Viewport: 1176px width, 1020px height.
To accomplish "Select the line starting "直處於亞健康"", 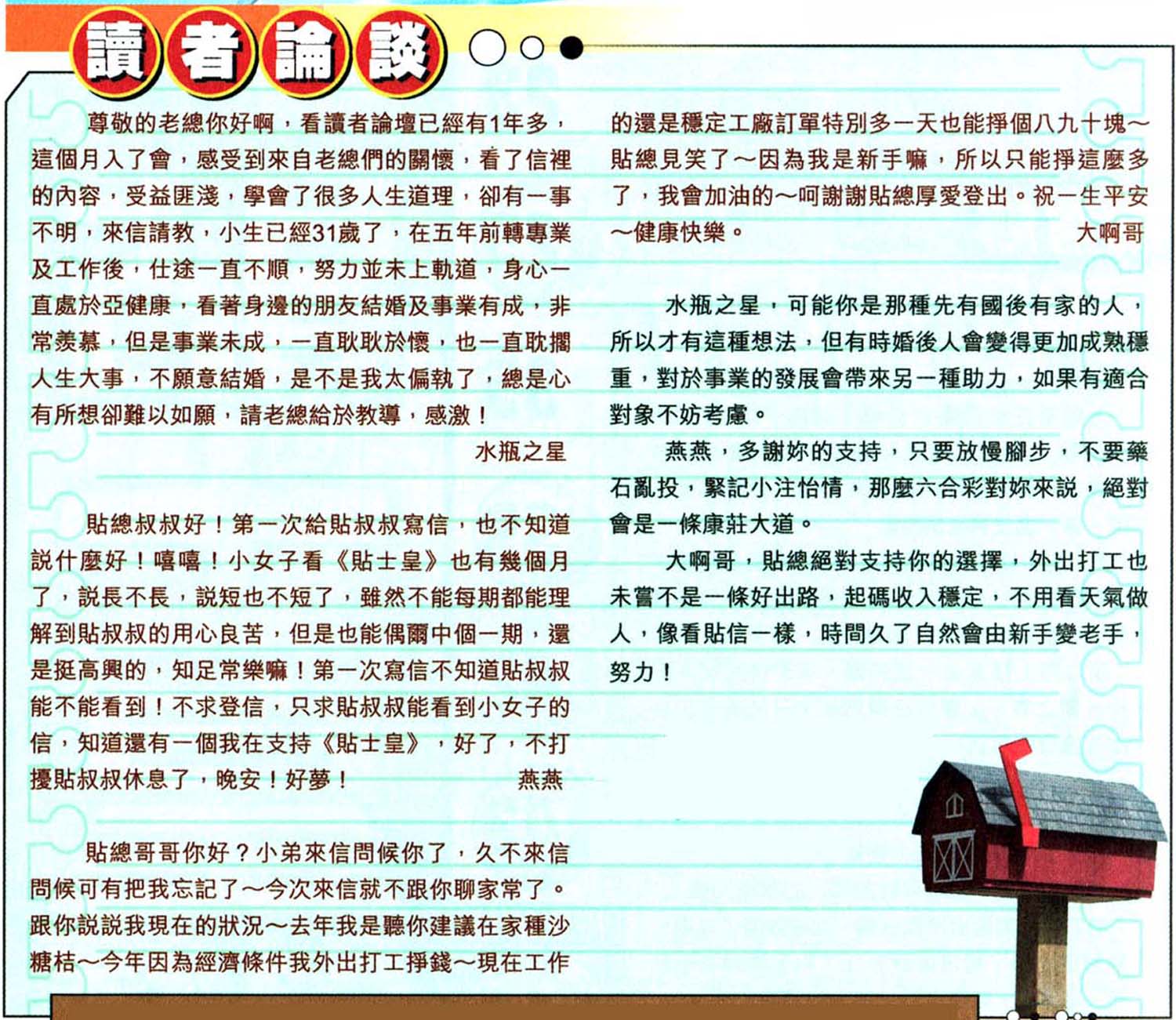I will (x=301, y=306).
